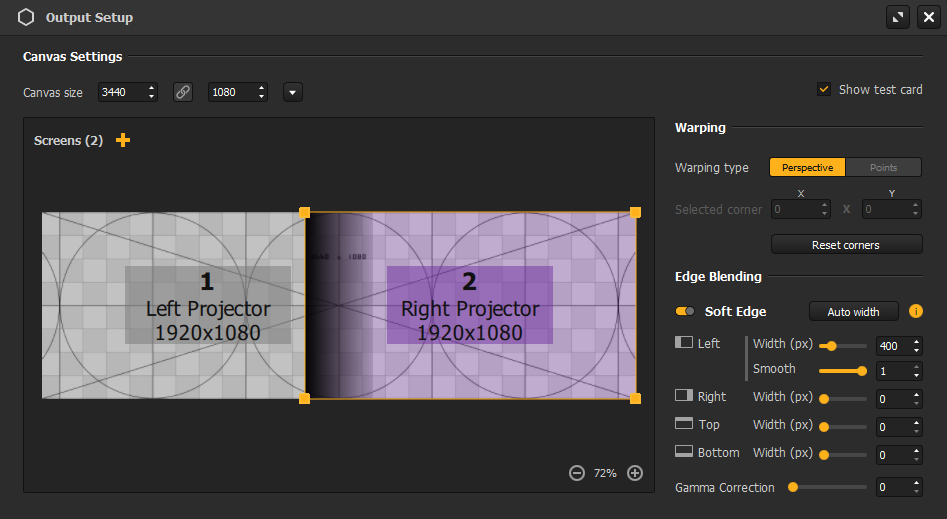Screen dimensions: 947x519
Task: Click the add screen plus icon
Action: tap(123, 141)
